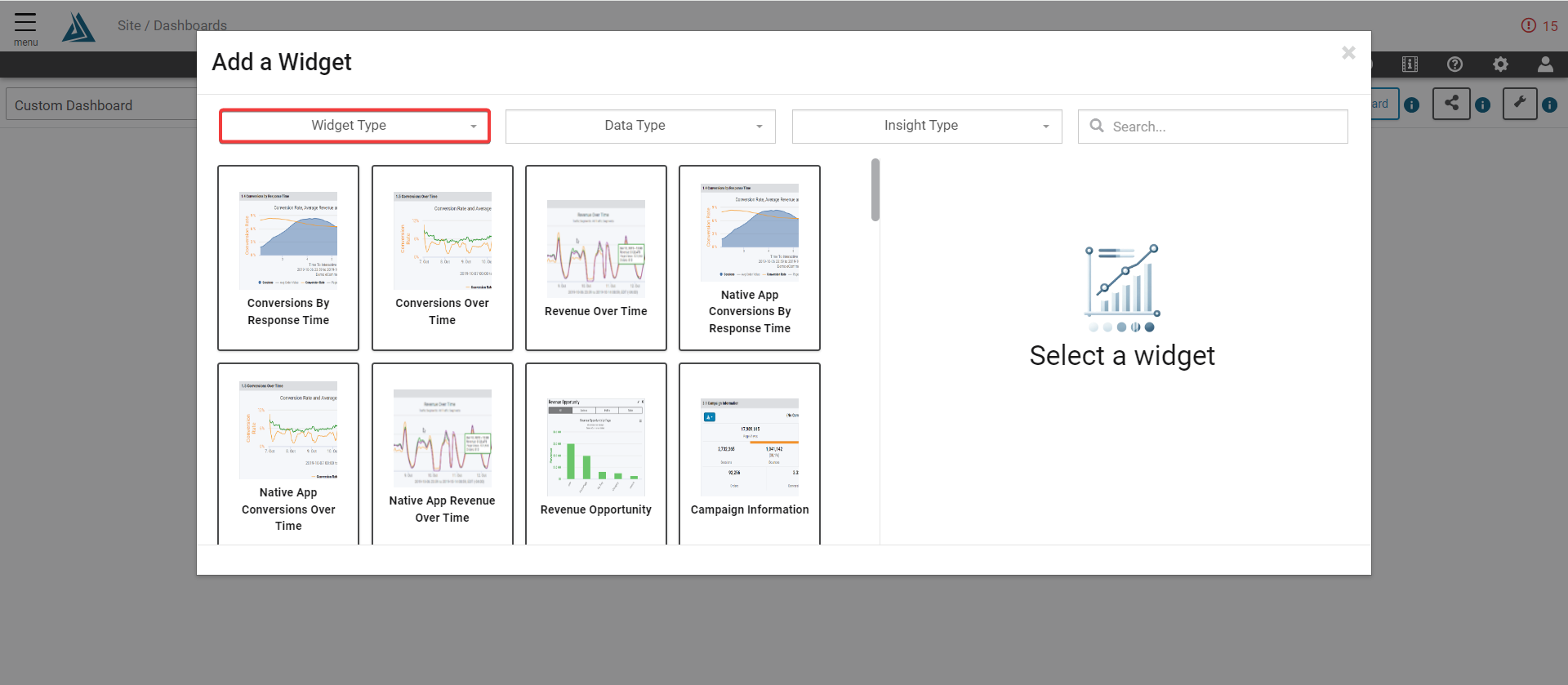Image resolution: width=1568 pixels, height=685 pixels.
Task: Open the film strip icon in top bar
Action: click(1410, 64)
